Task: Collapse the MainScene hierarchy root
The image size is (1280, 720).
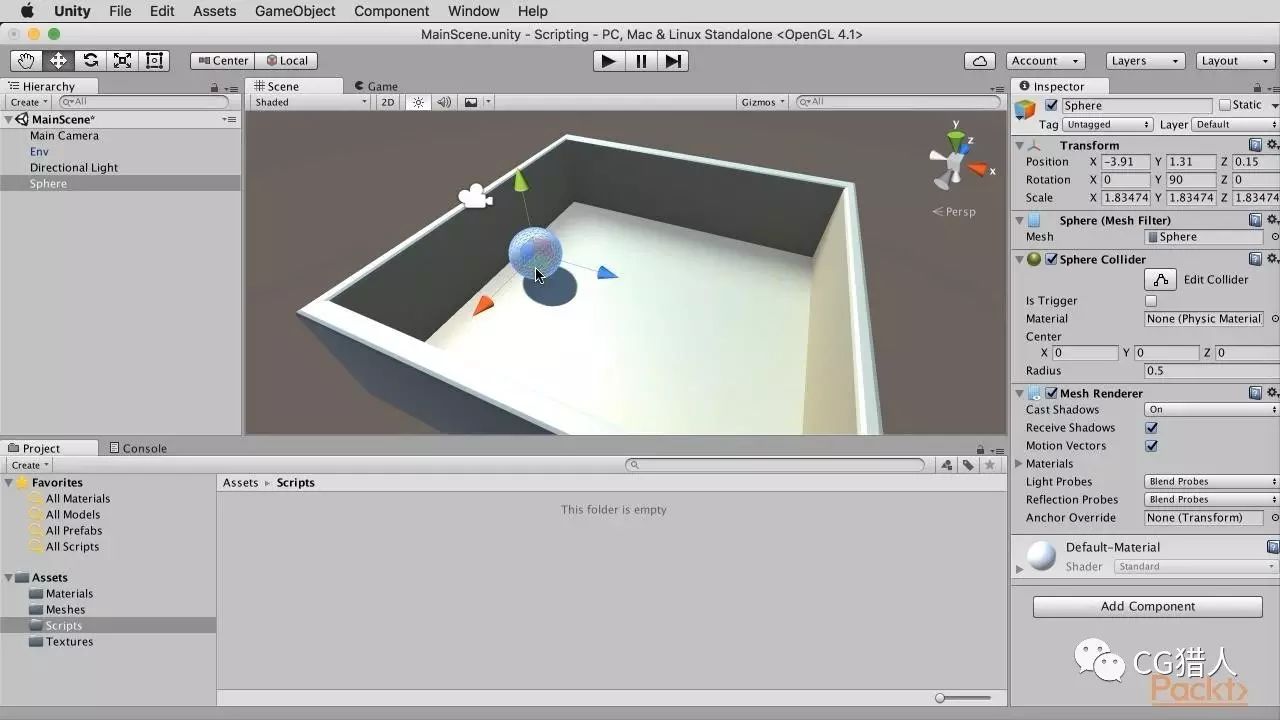Action: pos(9,119)
